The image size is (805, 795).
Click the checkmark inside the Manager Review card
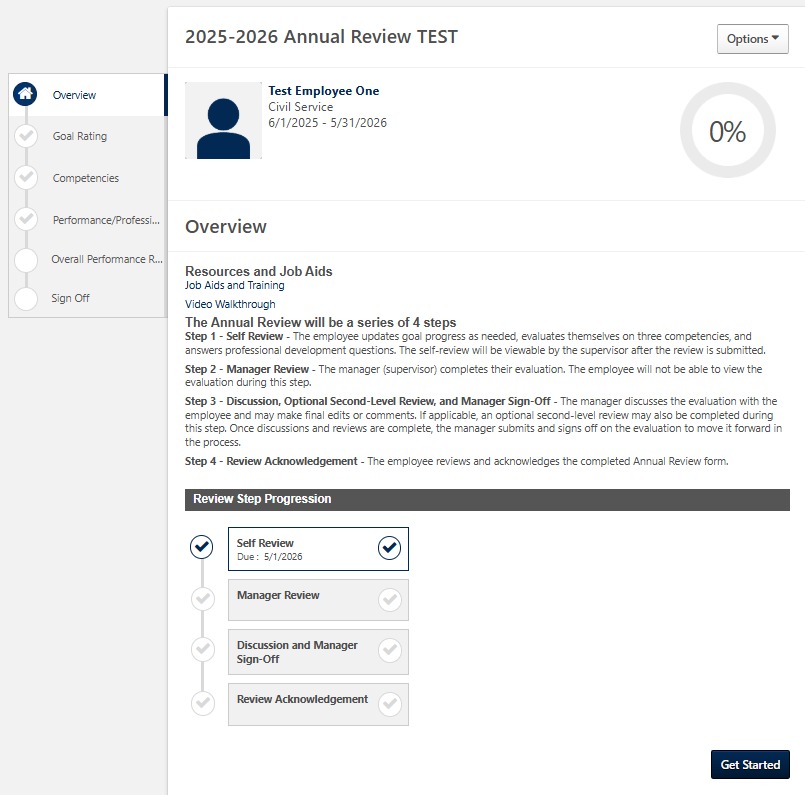[x=390, y=599]
